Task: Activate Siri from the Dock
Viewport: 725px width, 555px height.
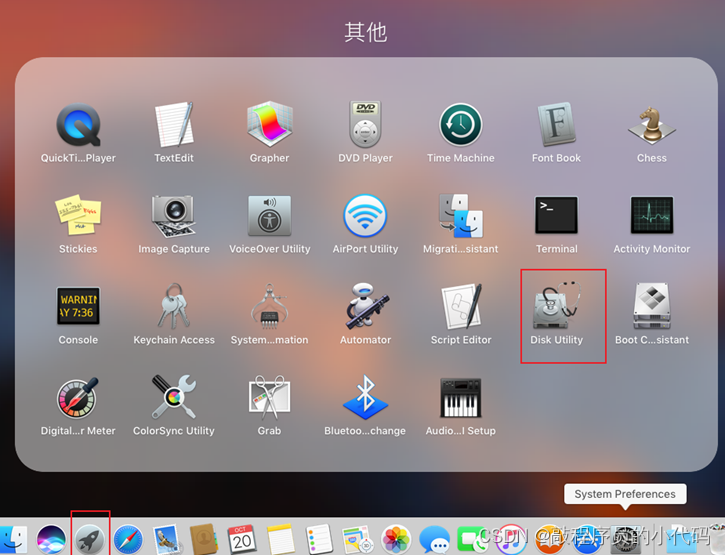Action: tap(51, 539)
